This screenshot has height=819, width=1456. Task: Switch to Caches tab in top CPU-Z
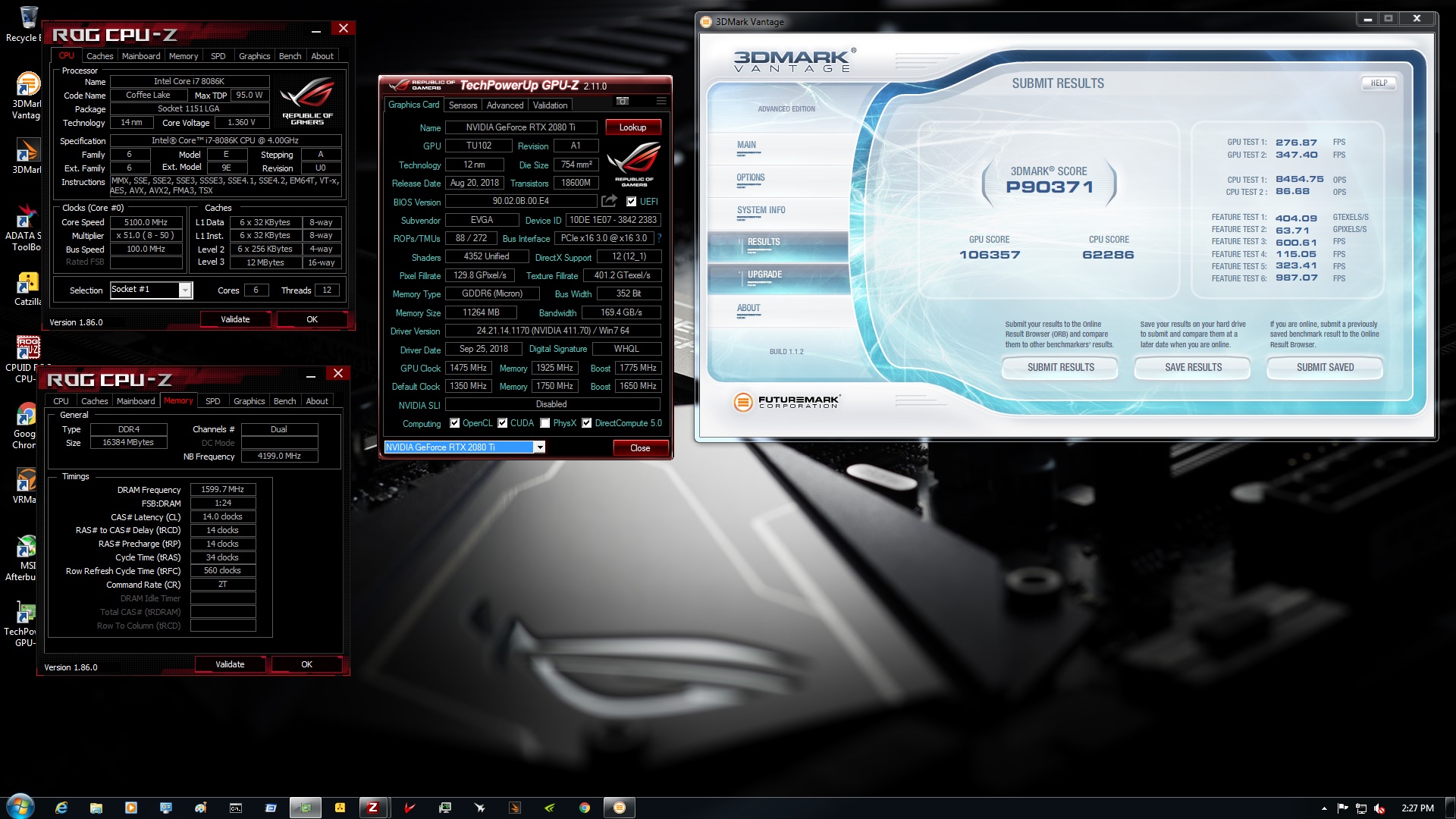click(99, 56)
